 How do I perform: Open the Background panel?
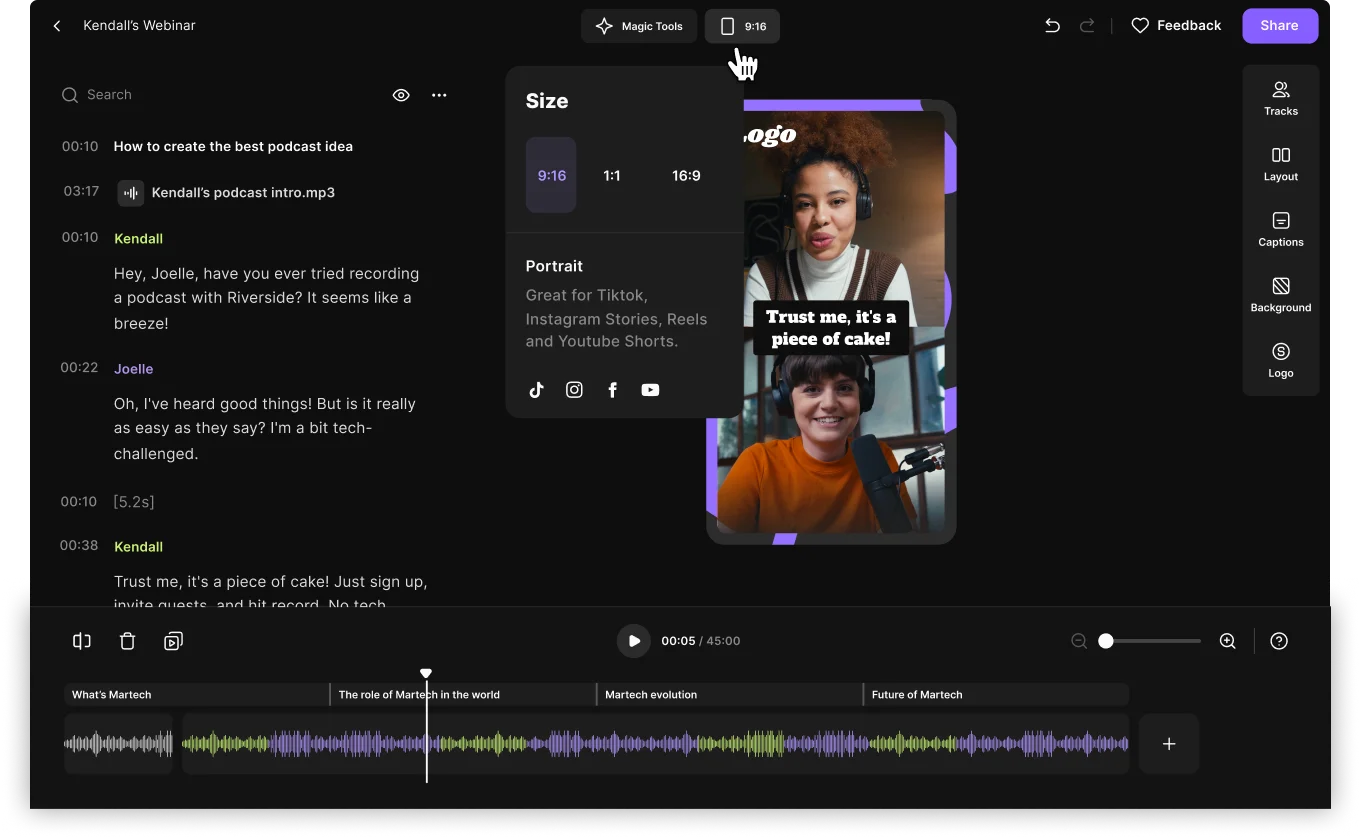[1280, 294]
